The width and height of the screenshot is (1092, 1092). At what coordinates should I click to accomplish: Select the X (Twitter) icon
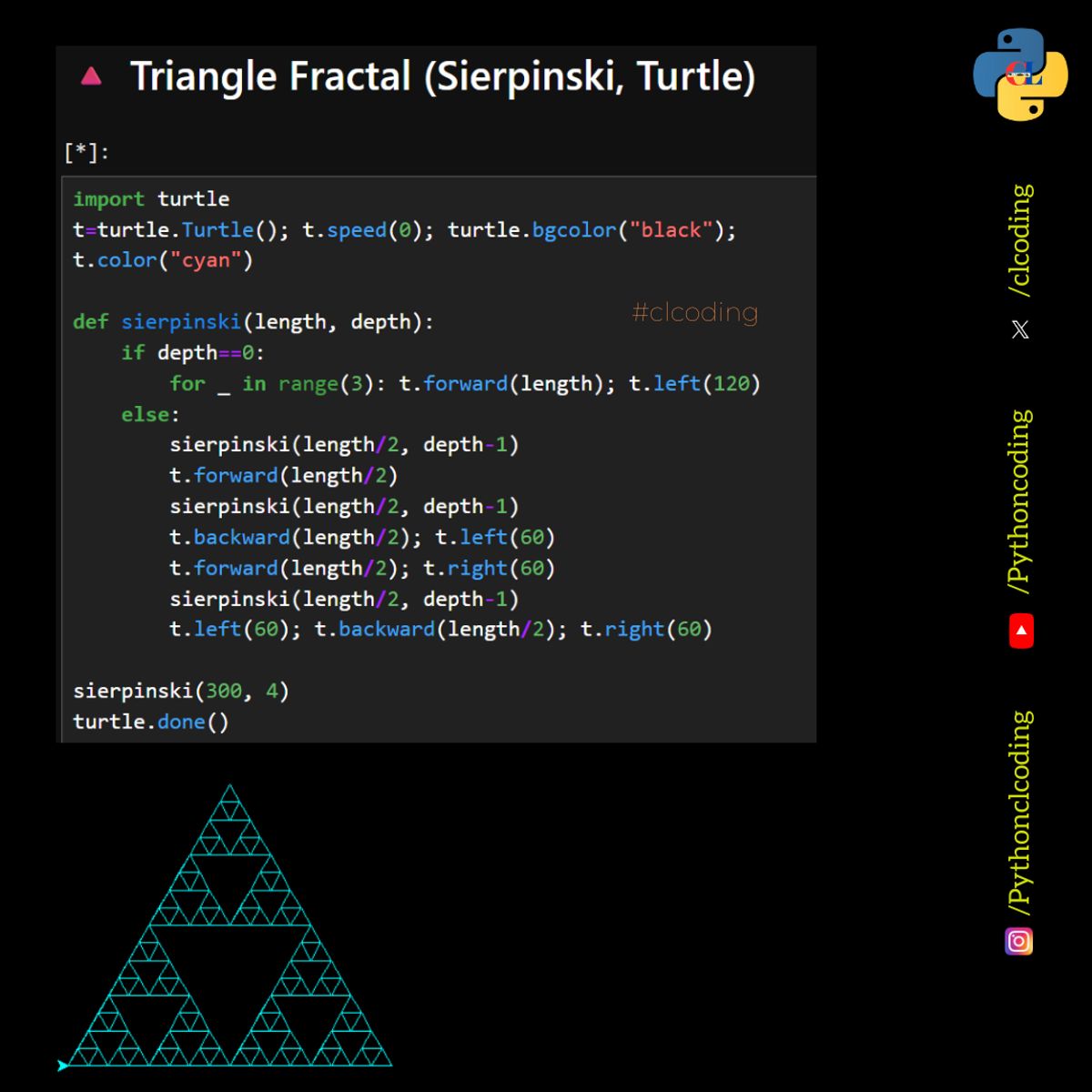click(x=1019, y=329)
